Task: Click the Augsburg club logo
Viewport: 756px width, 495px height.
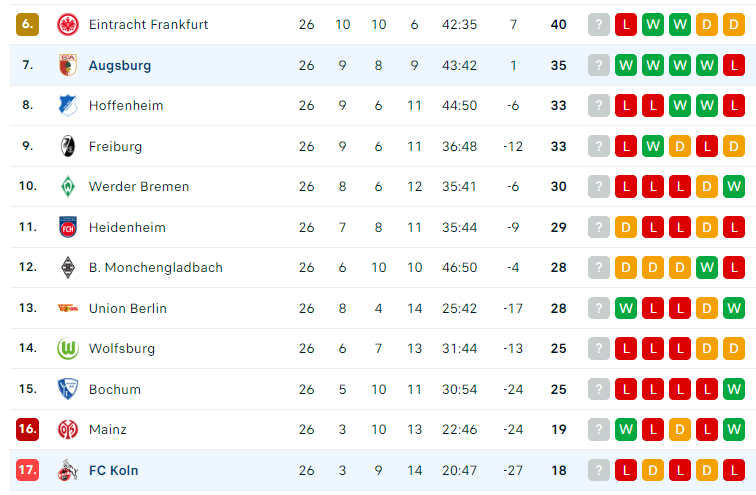Action: click(68, 65)
